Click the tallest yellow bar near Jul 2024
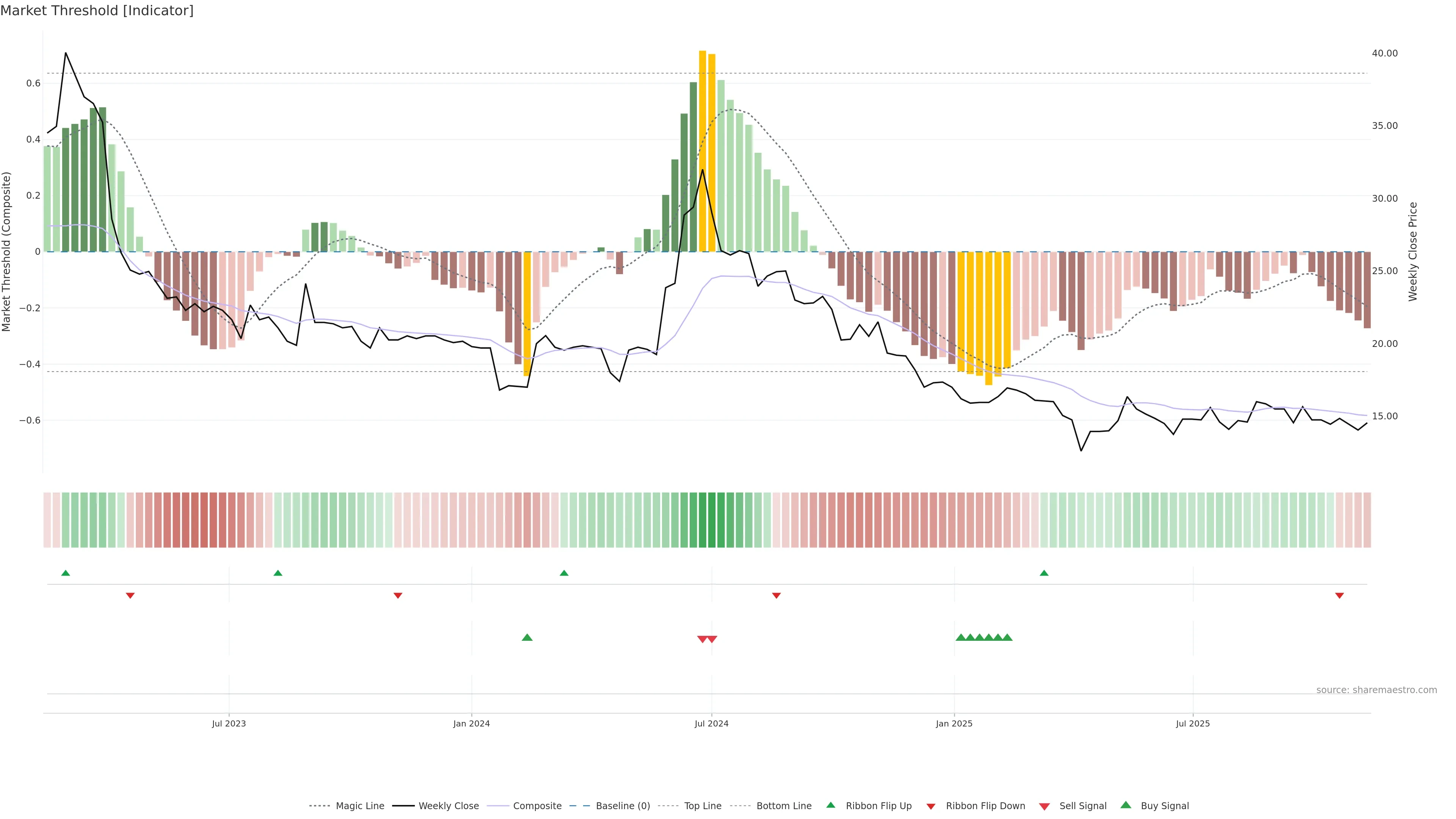This screenshot has width=1456, height=819. (703, 152)
